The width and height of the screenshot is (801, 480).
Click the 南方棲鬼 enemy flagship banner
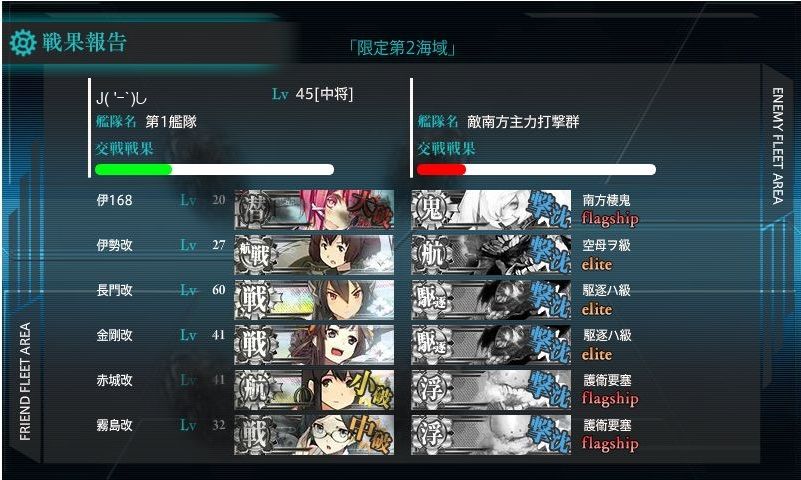pos(491,209)
